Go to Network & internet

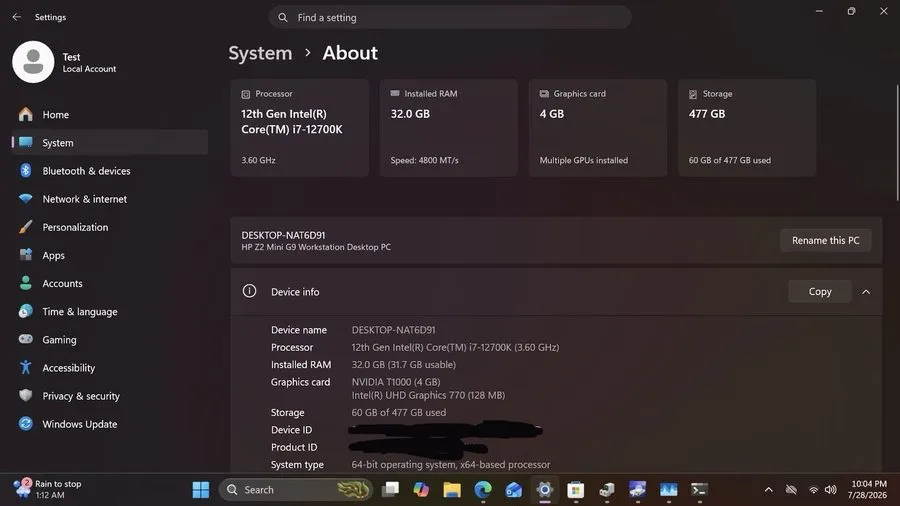[x=110, y=199]
